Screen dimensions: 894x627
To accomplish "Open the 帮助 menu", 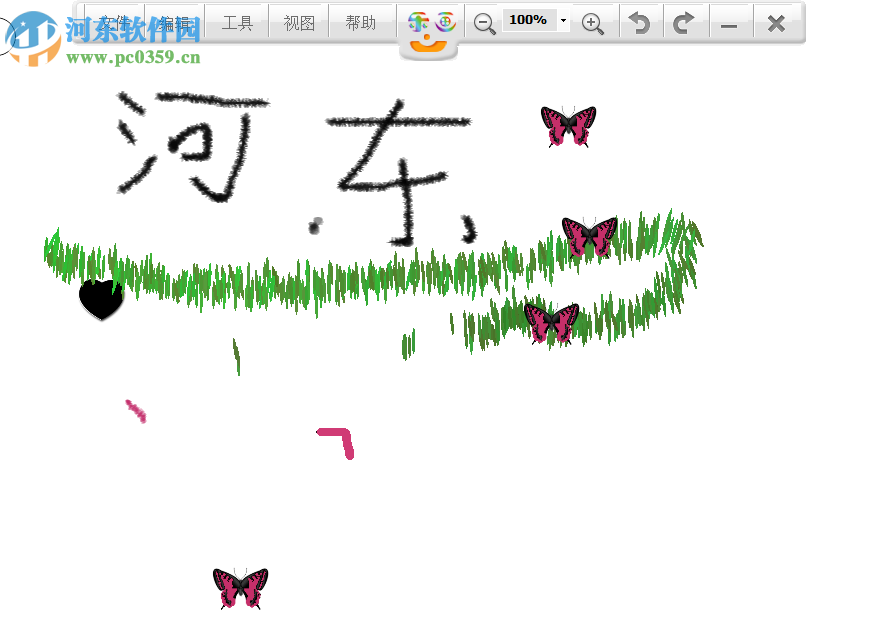I will tap(362, 23).
